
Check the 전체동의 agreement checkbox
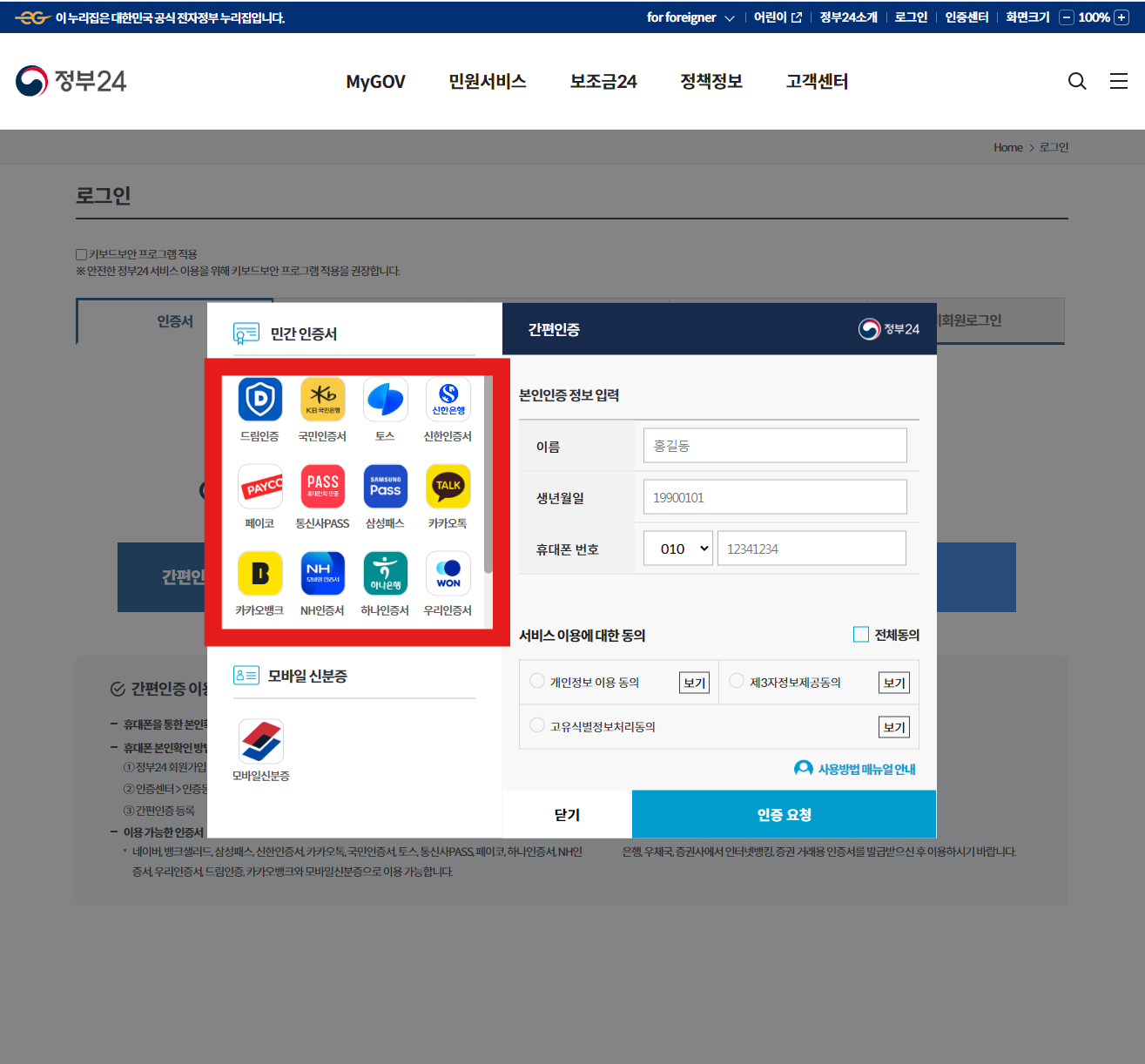[861, 635]
